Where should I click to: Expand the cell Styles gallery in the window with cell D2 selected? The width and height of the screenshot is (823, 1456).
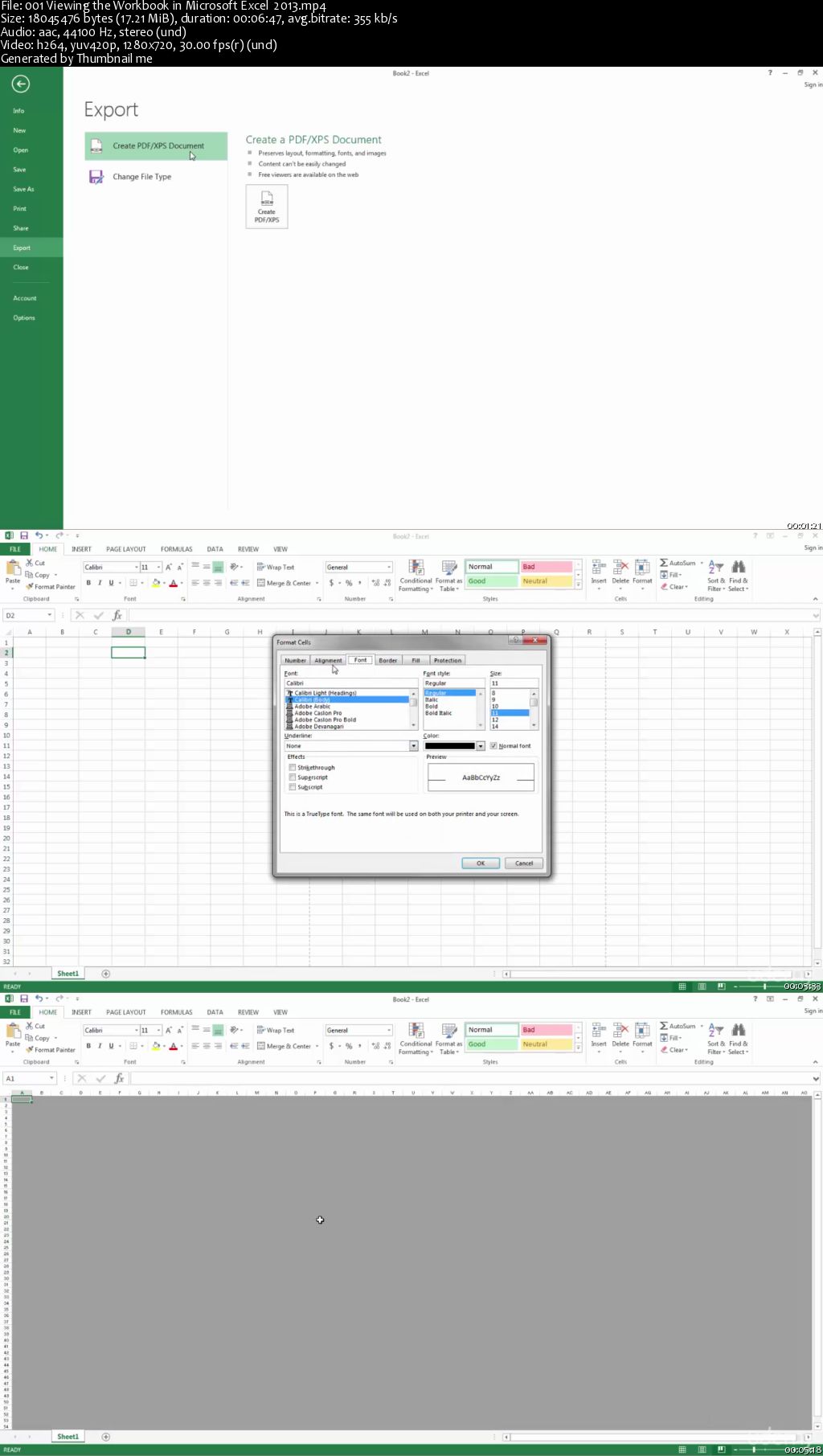point(578,587)
